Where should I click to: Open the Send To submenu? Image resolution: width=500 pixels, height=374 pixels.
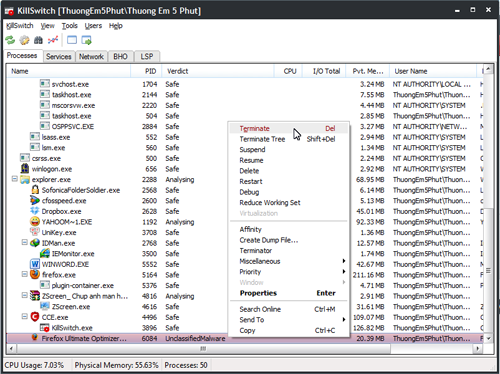[289, 320]
